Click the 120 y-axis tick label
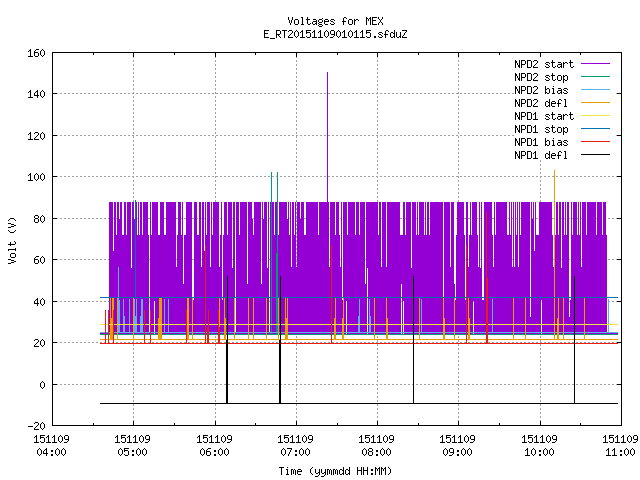 36,136
